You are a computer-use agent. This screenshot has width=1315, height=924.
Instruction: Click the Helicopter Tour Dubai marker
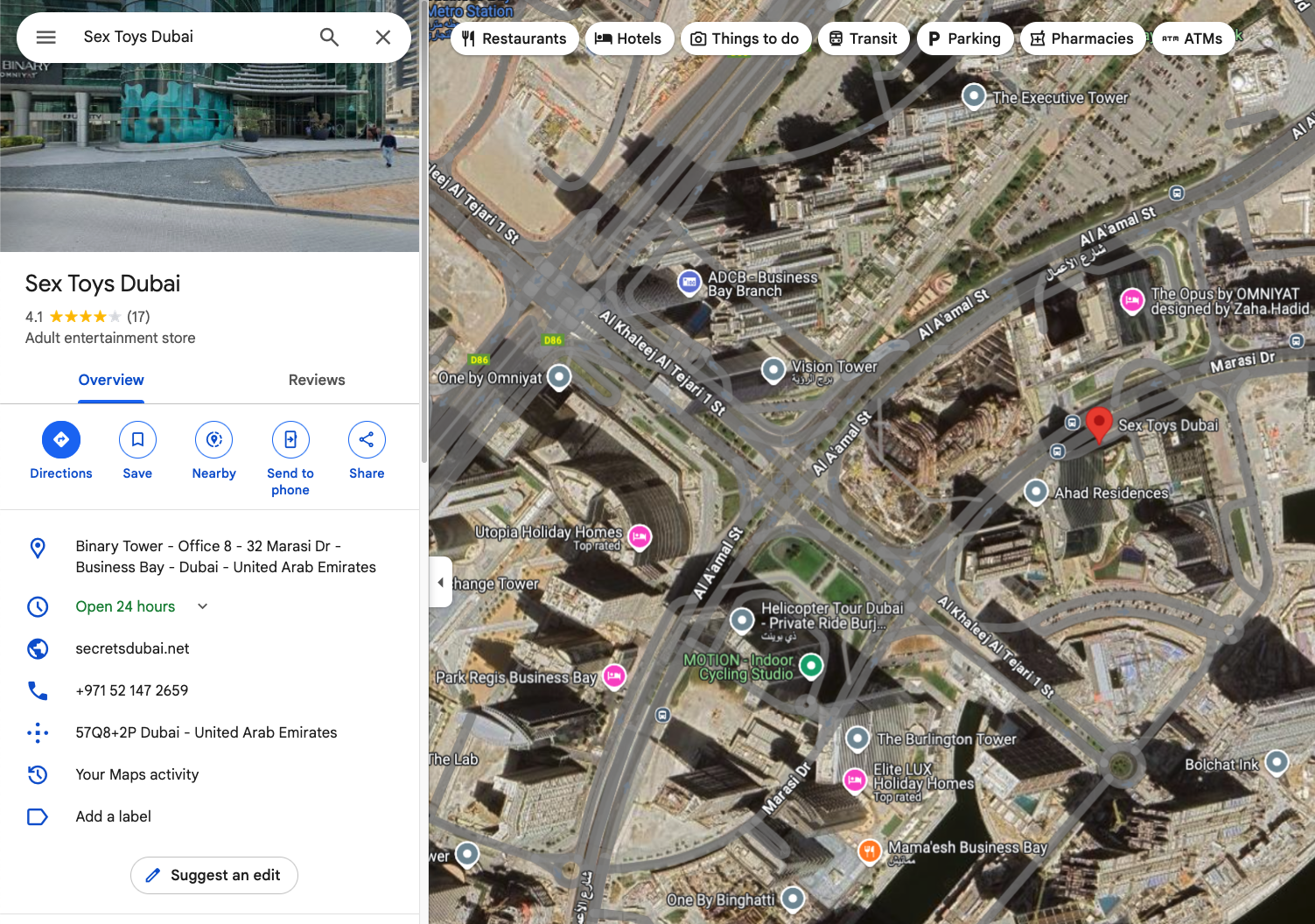[x=742, y=620]
